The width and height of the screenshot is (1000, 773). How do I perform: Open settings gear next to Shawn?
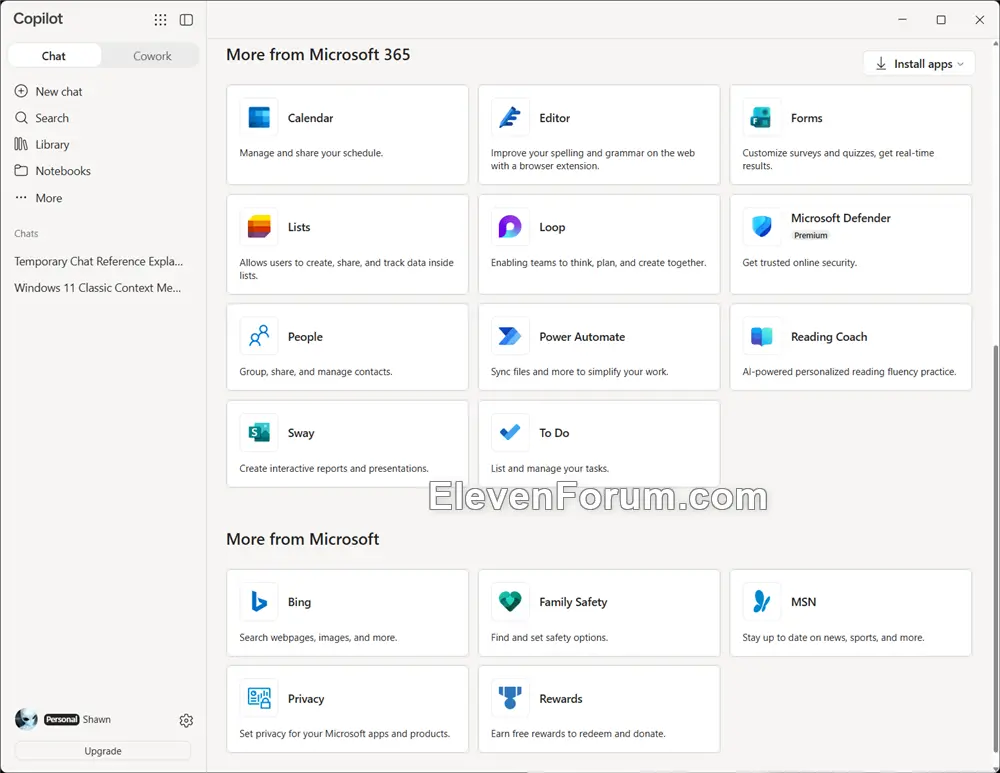186,720
